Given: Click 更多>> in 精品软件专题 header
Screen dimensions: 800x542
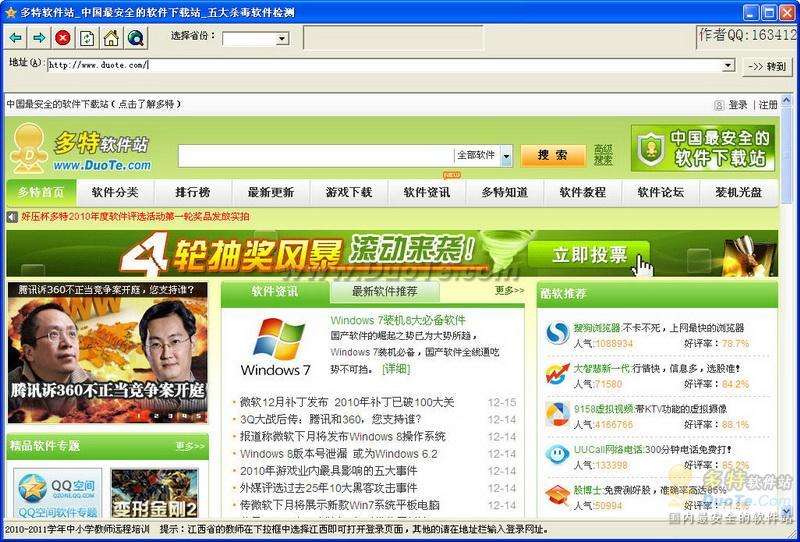Looking at the screenshot, I should 190,446.
